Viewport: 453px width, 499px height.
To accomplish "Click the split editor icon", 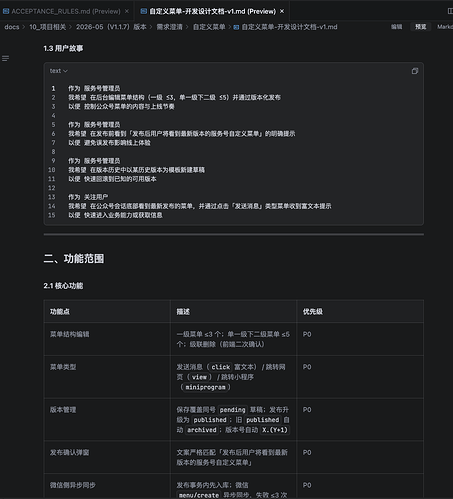I will coord(450,11).
